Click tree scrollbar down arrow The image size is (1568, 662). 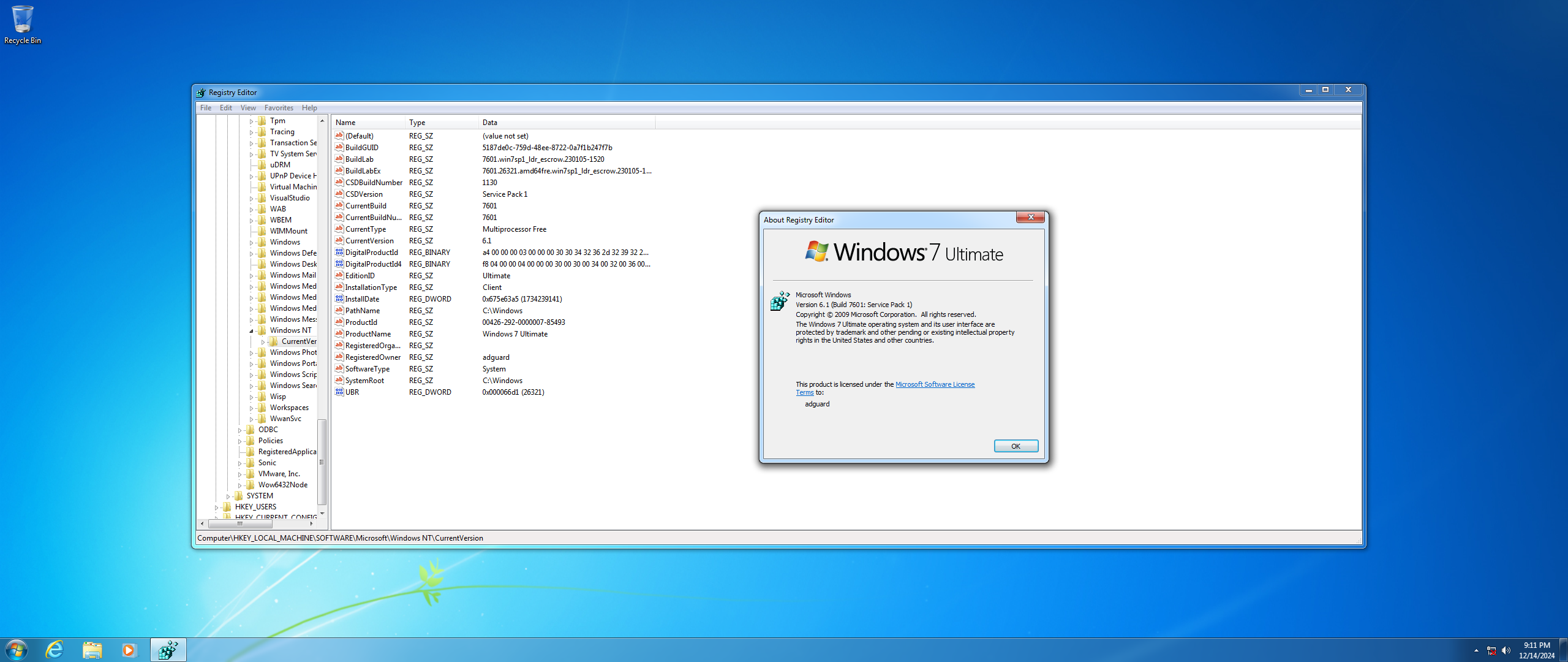pos(322,513)
